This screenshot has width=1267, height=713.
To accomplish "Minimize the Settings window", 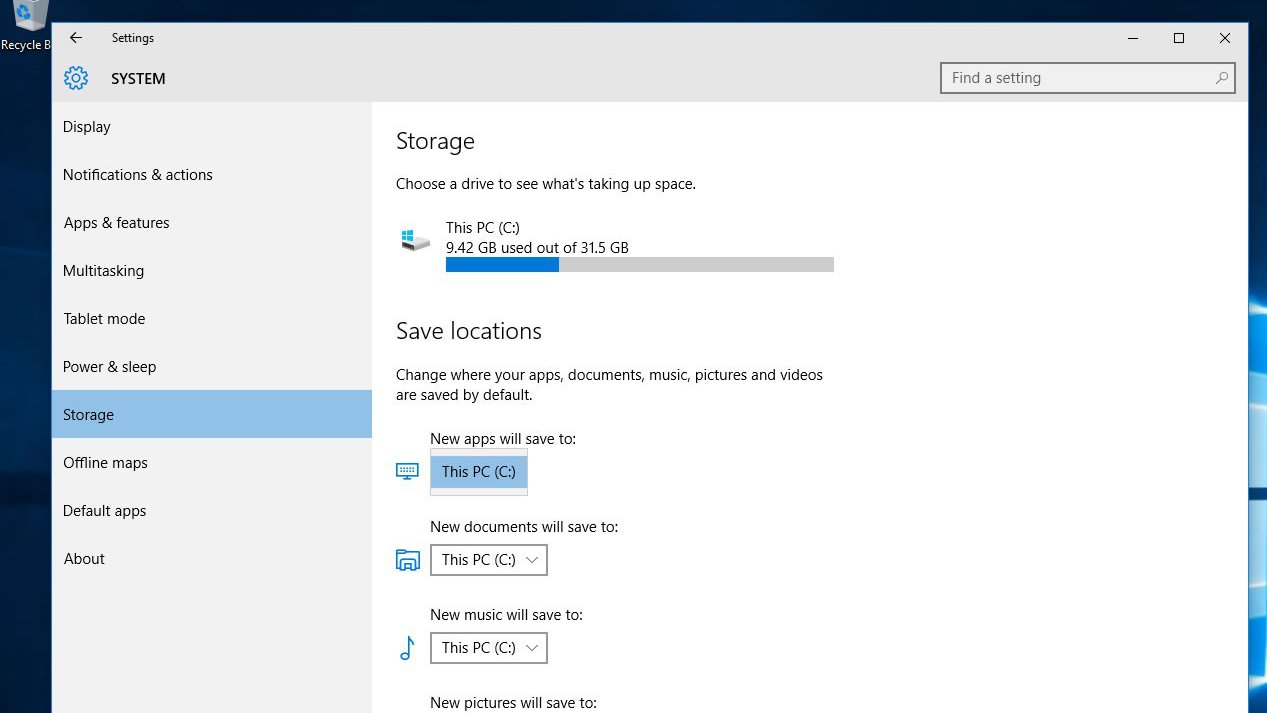I will [1133, 38].
